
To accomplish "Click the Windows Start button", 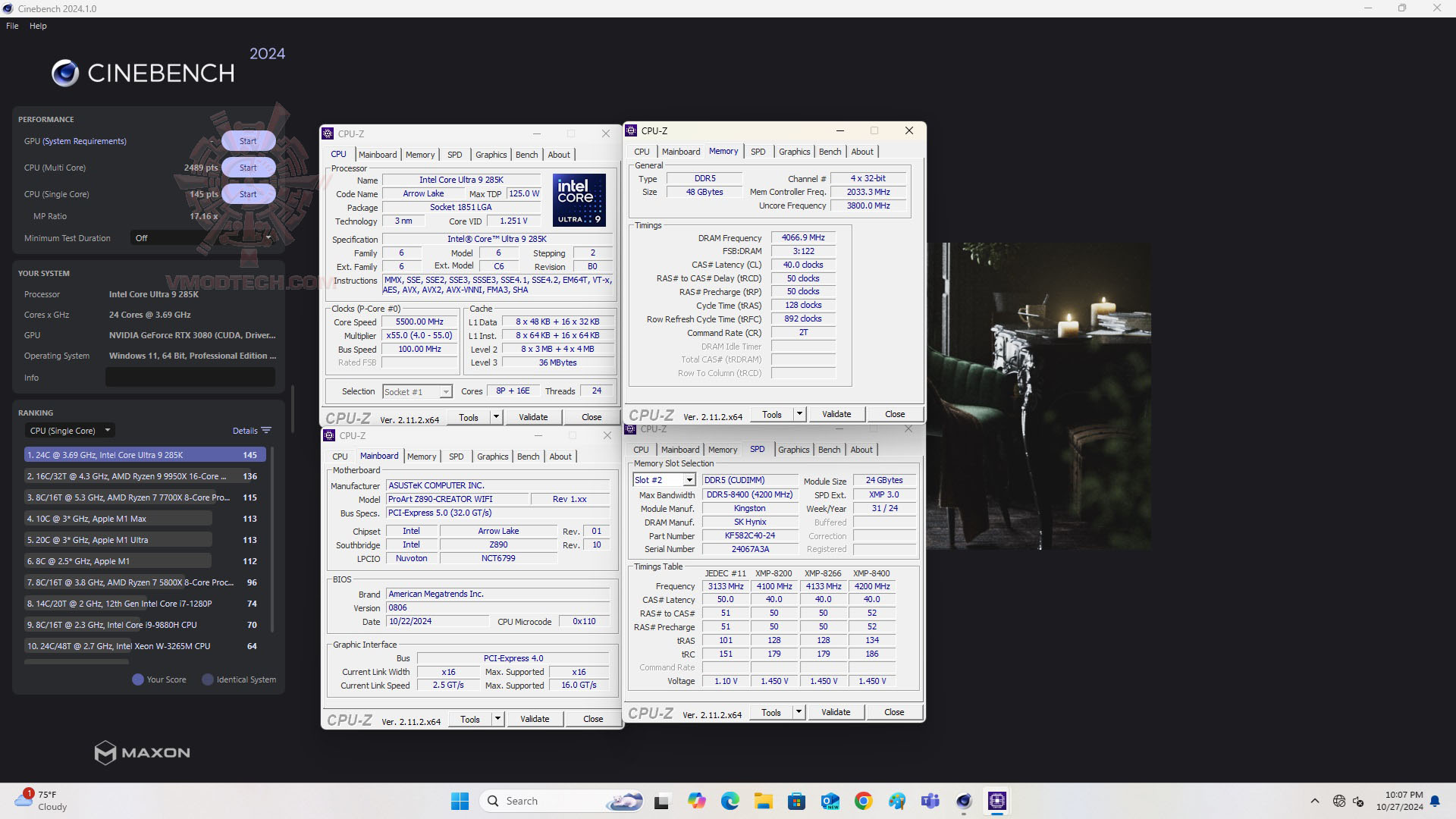I will click(460, 801).
